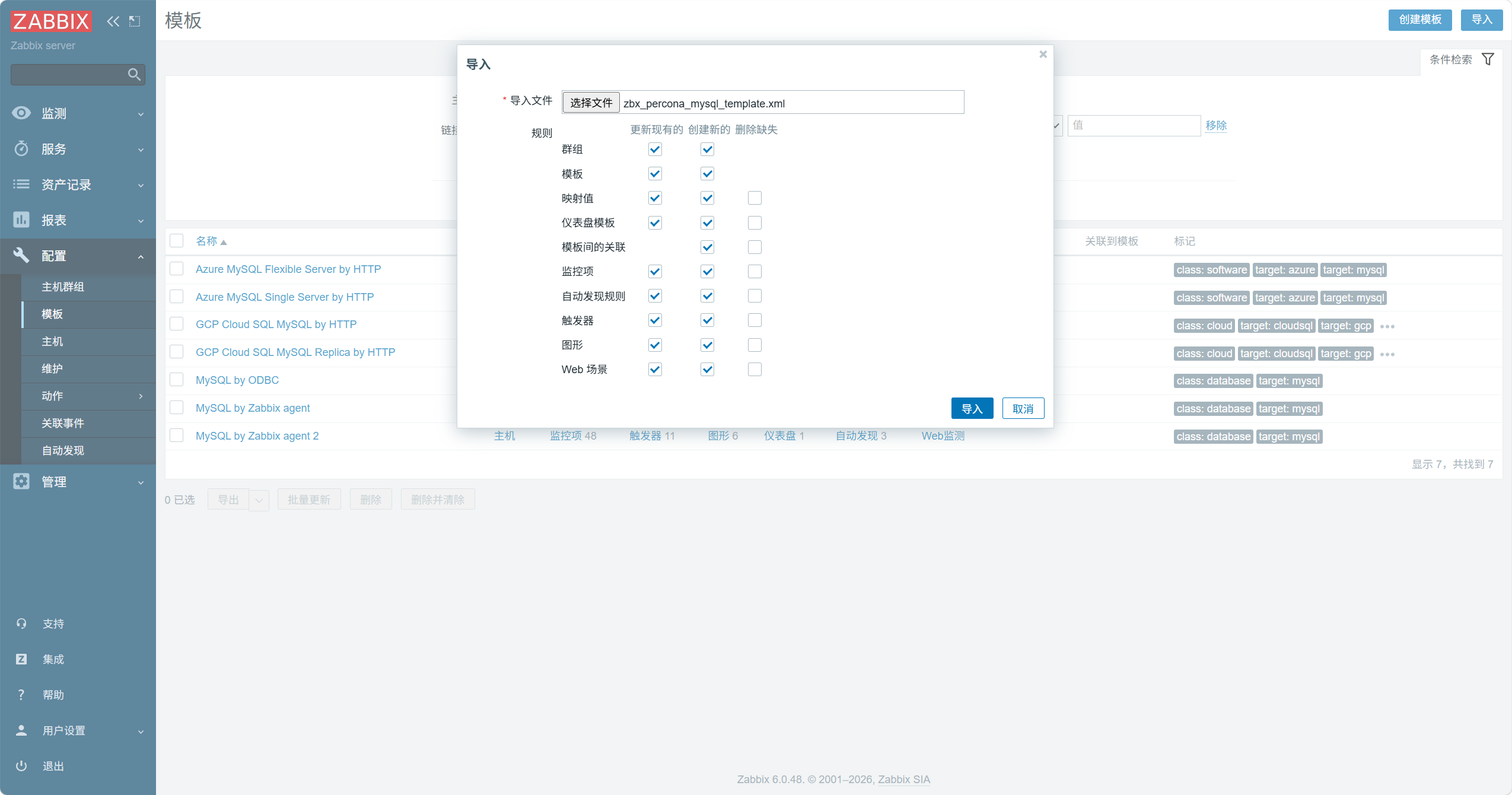
Task: Expand the 报表 menu chevron
Action: coord(141,221)
